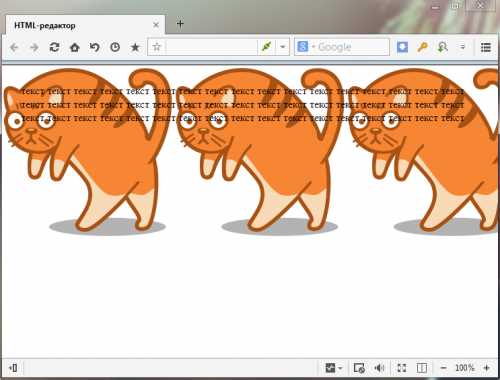Open the main hamburger menu
Image resolution: width=500 pixels, height=380 pixels.
pyautogui.click(x=486, y=47)
